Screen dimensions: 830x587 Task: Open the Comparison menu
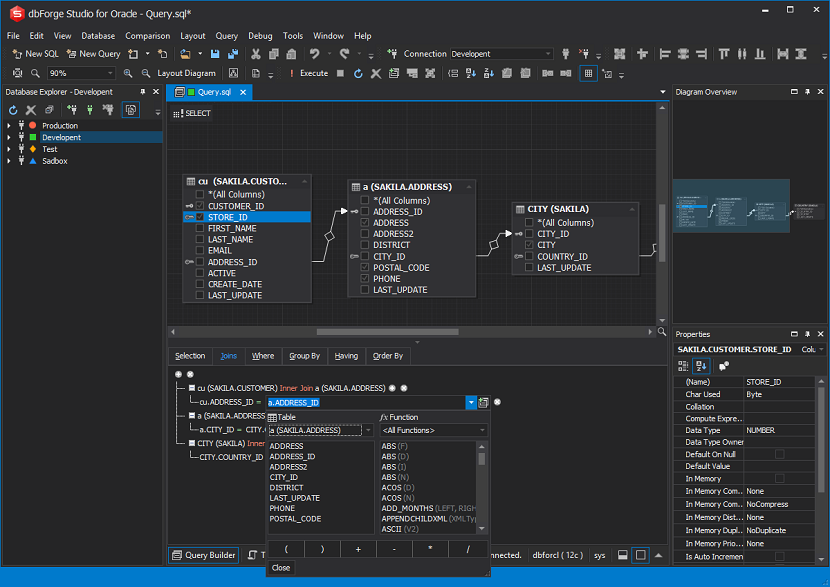[x=148, y=35]
